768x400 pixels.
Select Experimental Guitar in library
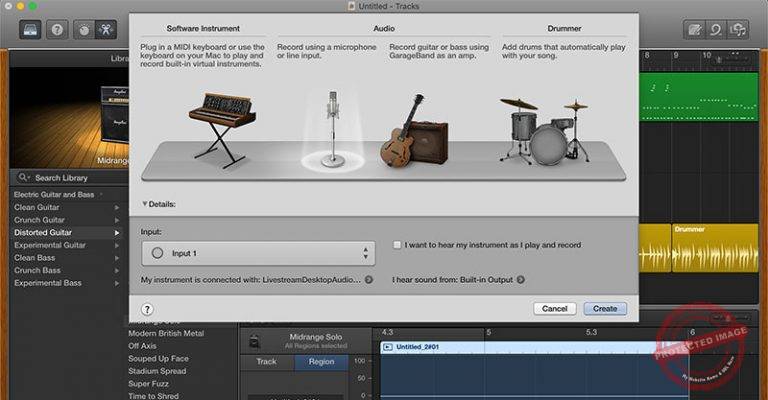[x=49, y=245]
